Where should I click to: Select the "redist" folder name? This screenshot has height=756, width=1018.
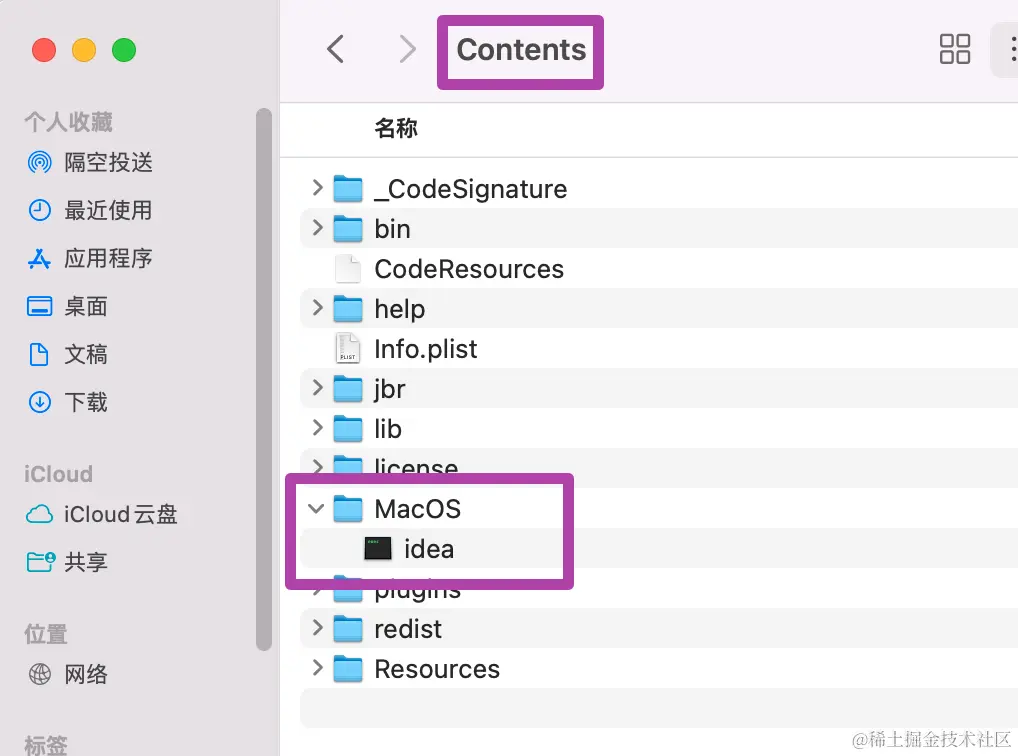click(x=408, y=629)
